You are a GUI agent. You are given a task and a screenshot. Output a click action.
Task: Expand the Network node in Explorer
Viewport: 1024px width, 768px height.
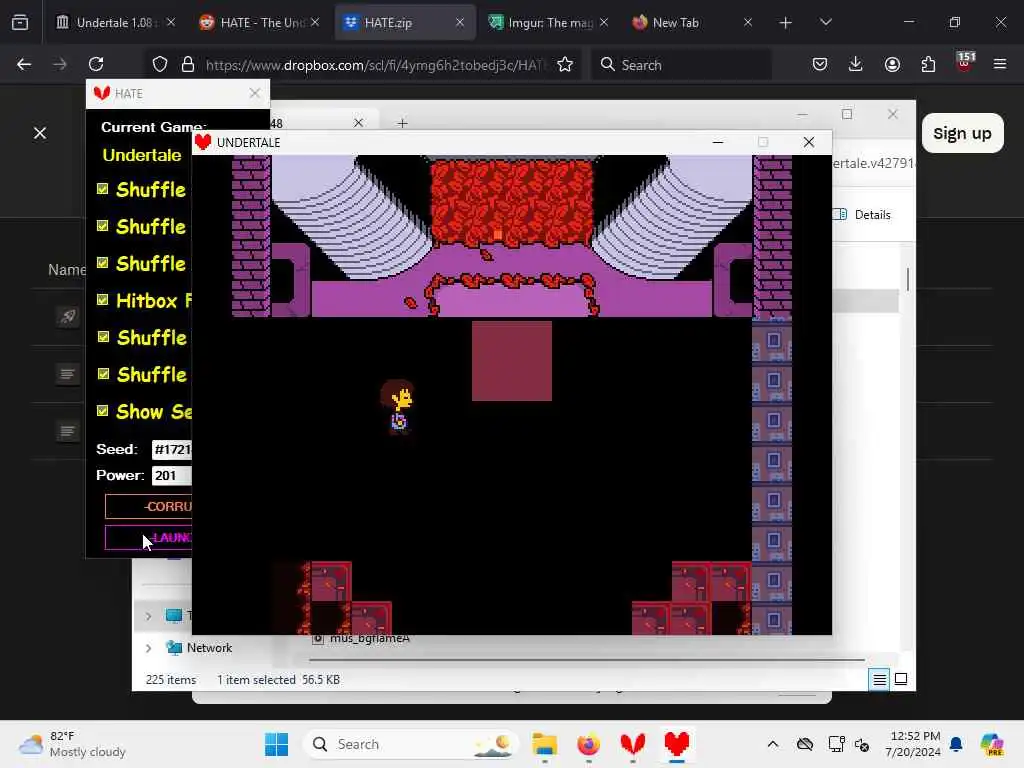coord(148,648)
